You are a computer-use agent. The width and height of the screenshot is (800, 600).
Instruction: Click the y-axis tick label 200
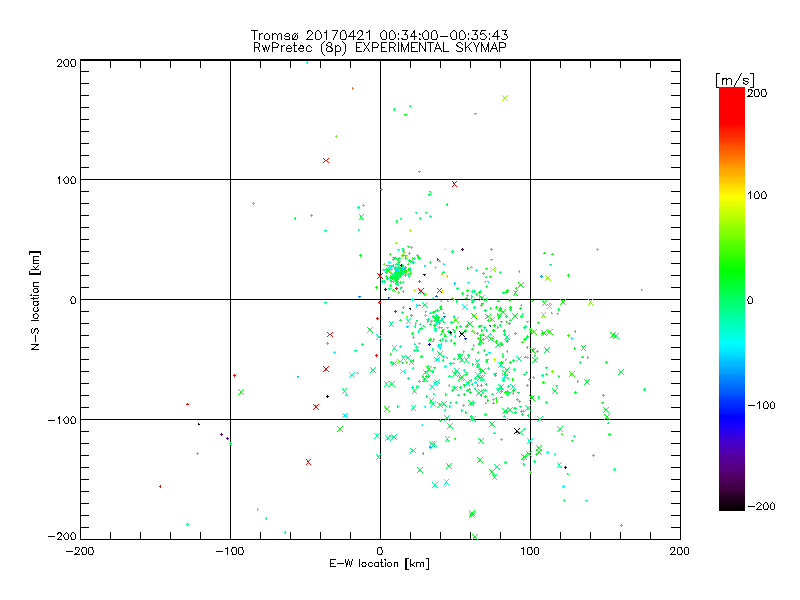click(x=66, y=63)
